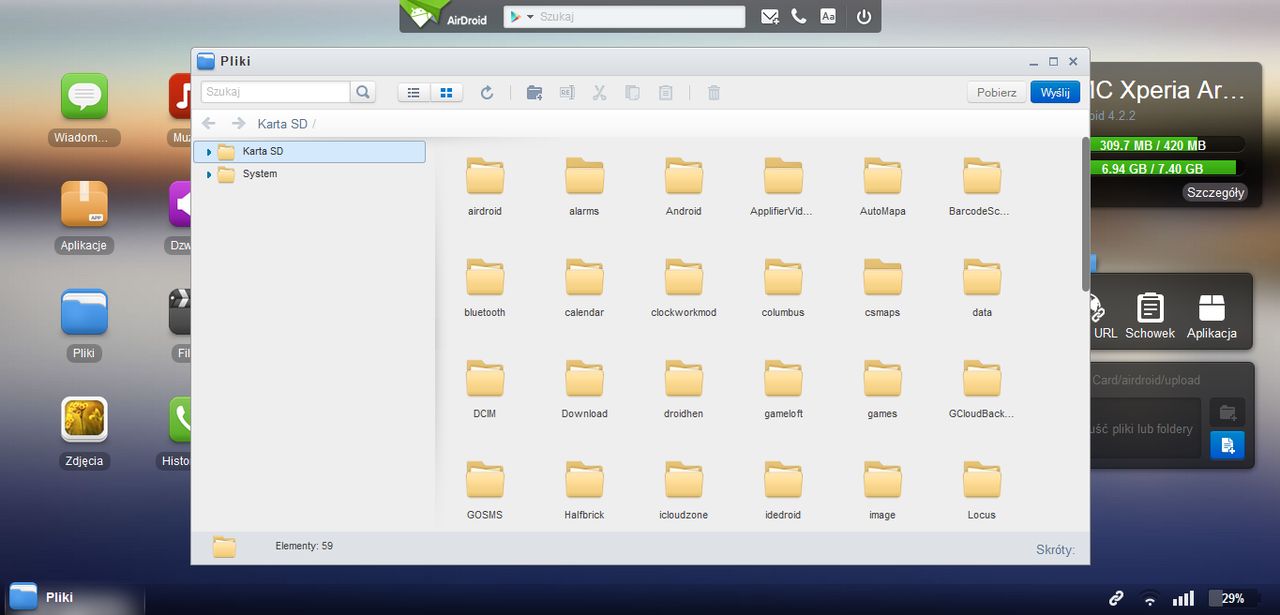This screenshot has width=1280, height=615.
Task: Select the DCIM folder
Action: click(x=485, y=388)
